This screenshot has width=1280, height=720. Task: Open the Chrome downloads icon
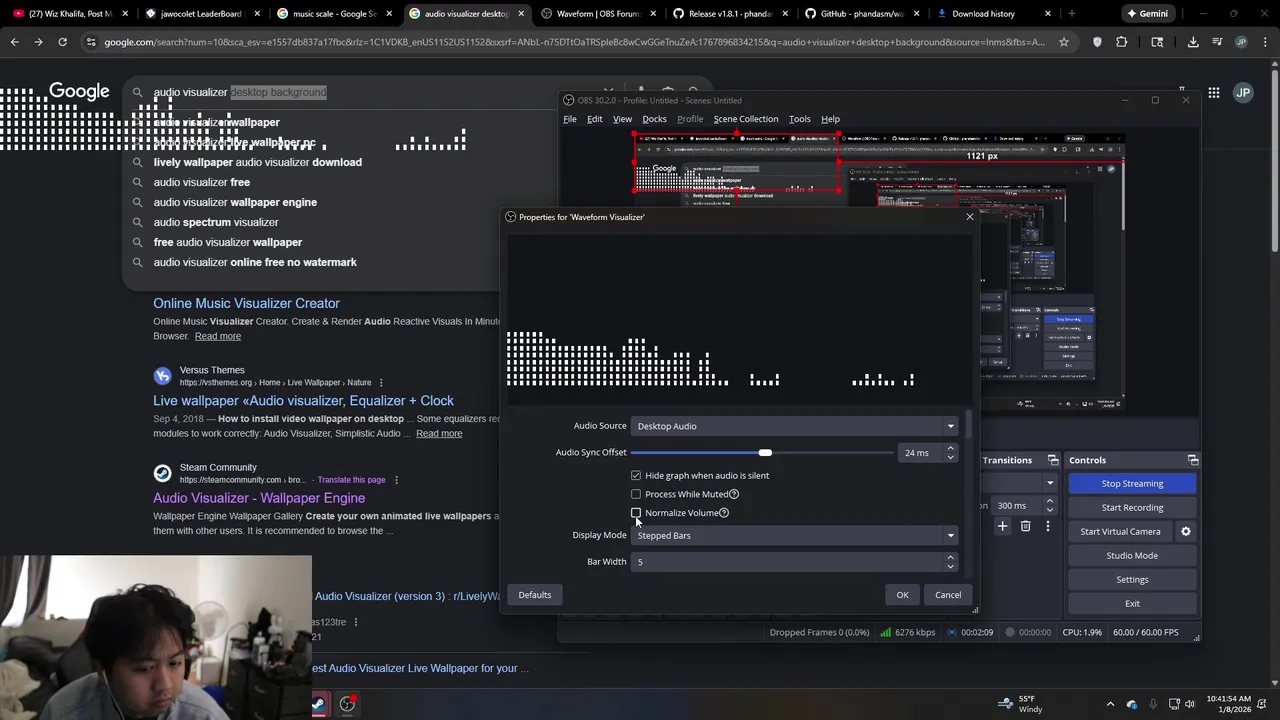point(1193,42)
